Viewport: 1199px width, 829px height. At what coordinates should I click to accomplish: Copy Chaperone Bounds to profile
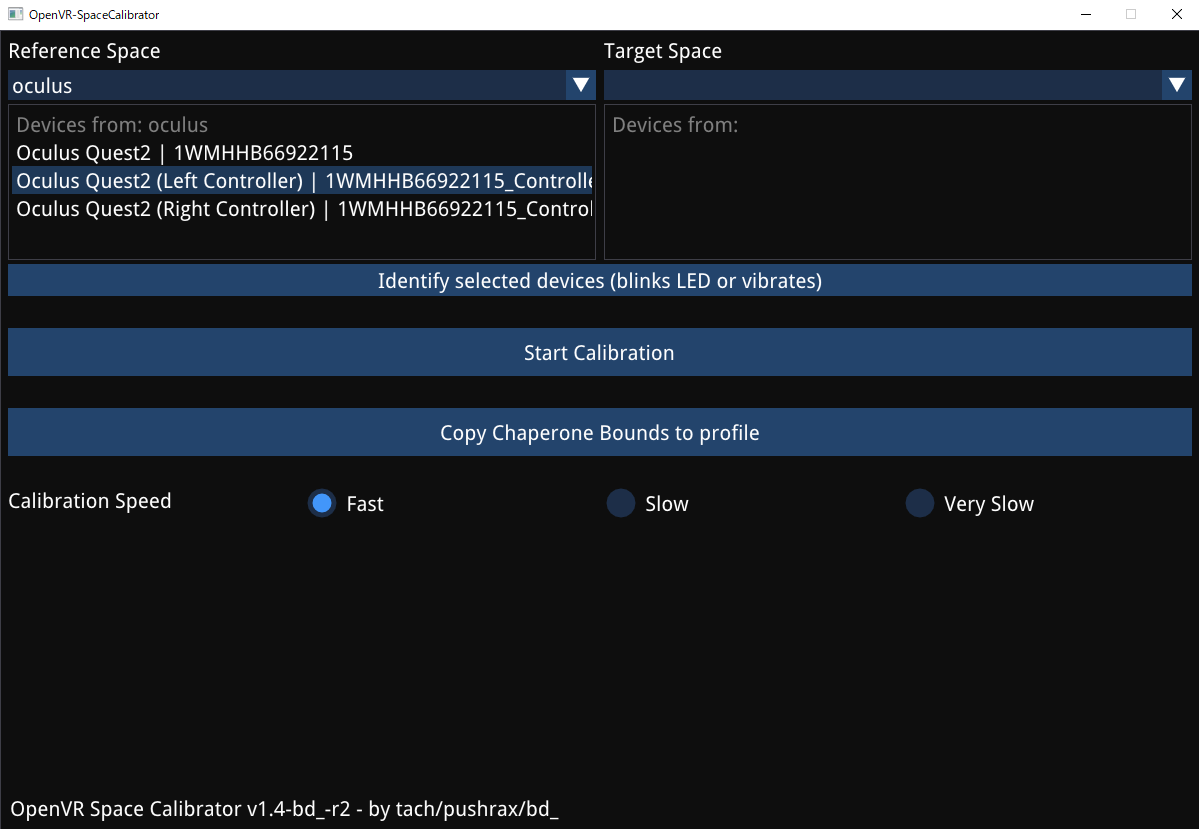pyautogui.click(x=599, y=432)
